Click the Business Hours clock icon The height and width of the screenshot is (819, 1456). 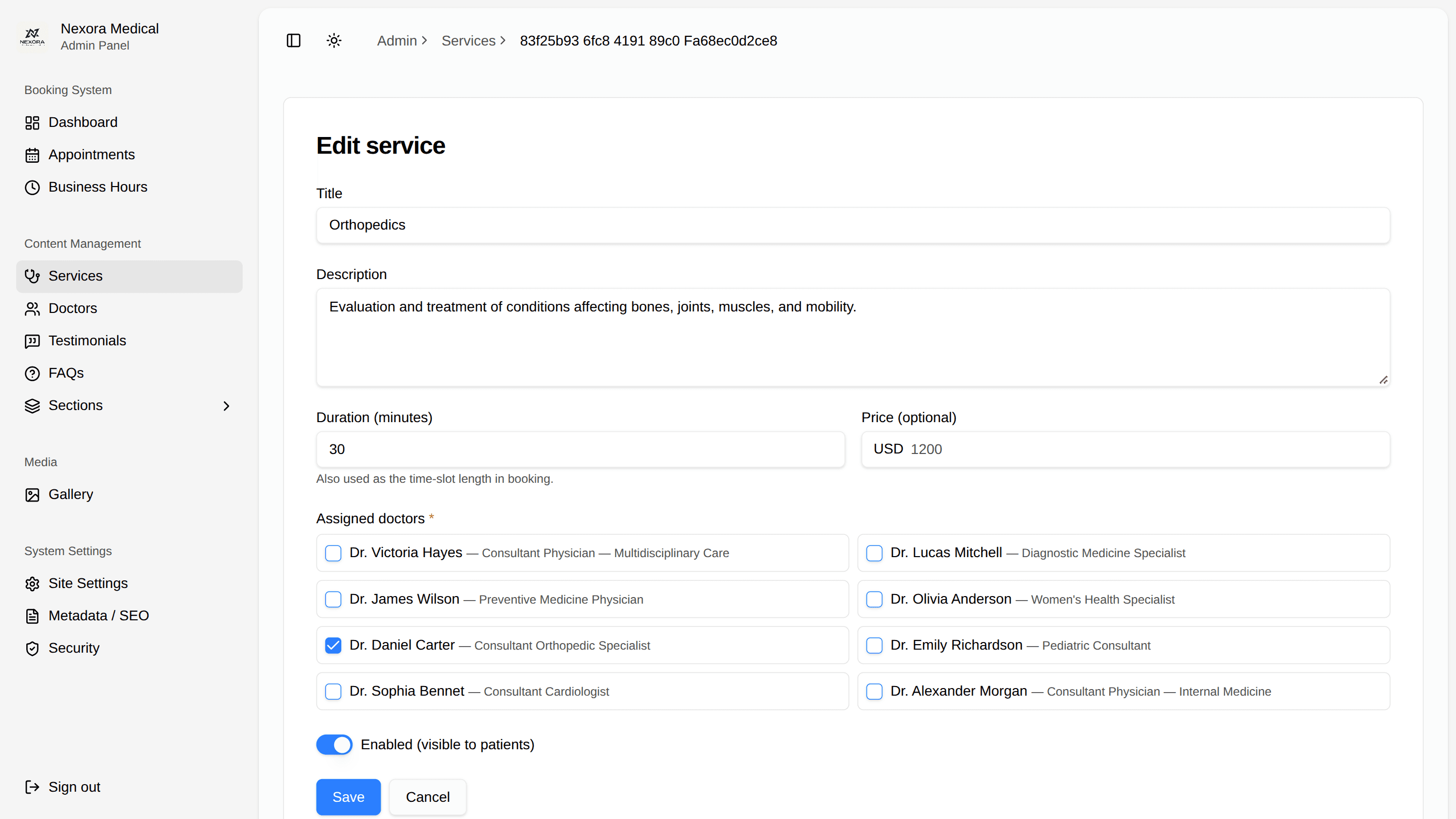point(32,187)
